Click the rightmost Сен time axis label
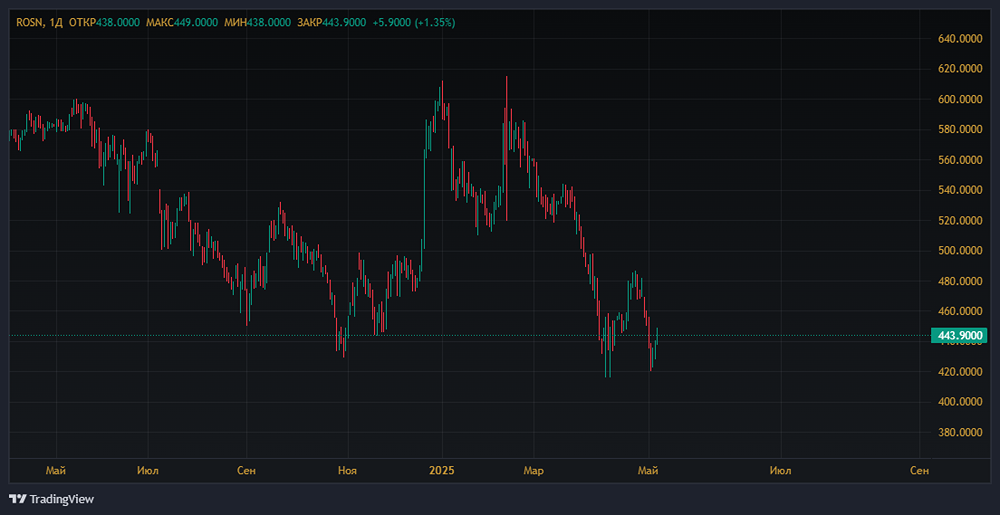The width and height of the screenshot is (1000, 515). click(x=920, y=469)
